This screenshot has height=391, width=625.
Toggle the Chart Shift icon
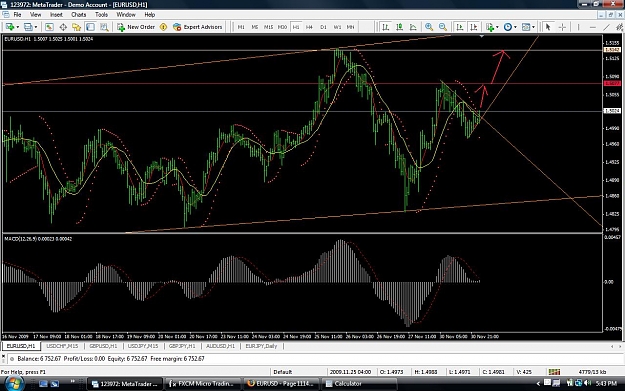(474, 27)
